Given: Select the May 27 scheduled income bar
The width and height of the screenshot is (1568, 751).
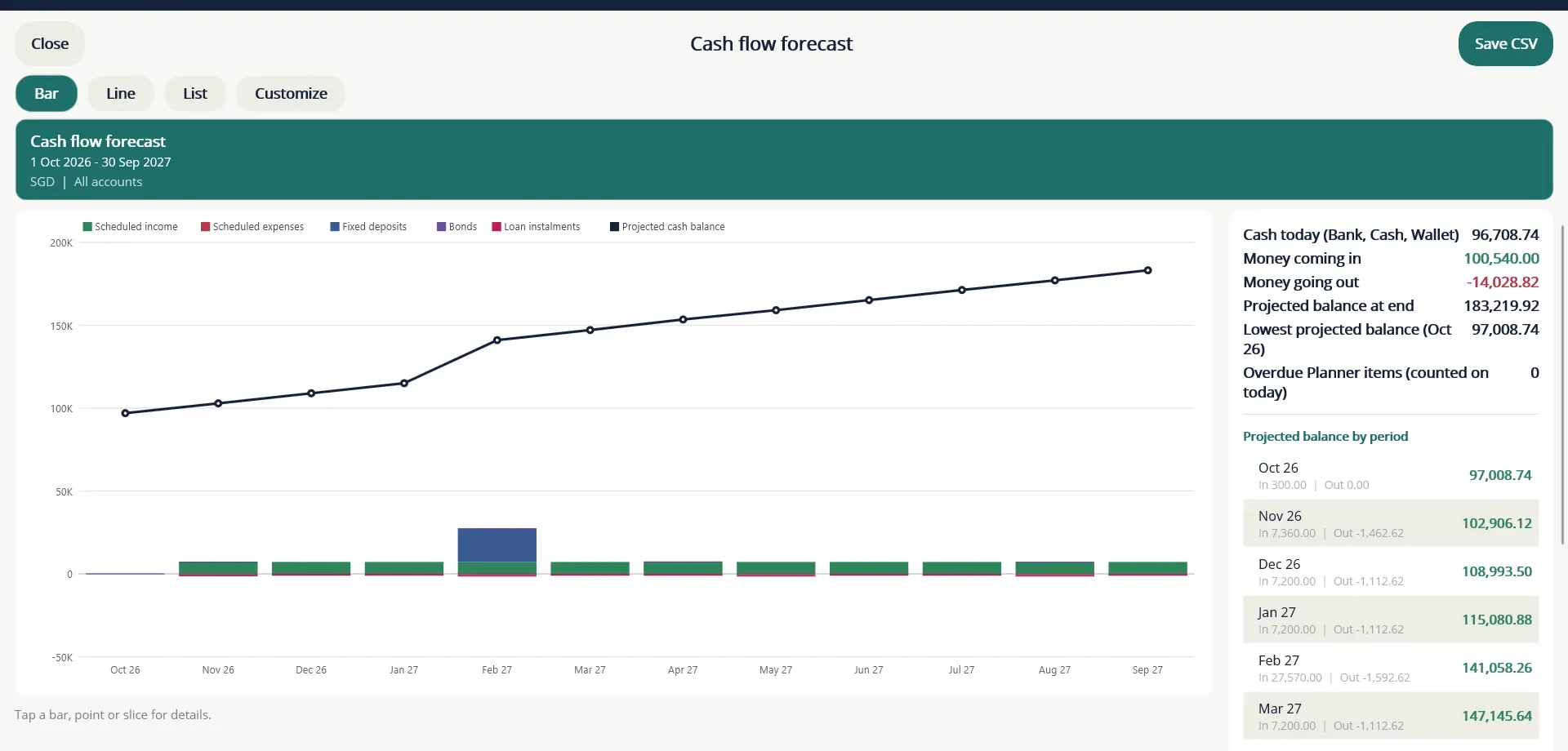Looking at the screenshot, I should point(776,567).
